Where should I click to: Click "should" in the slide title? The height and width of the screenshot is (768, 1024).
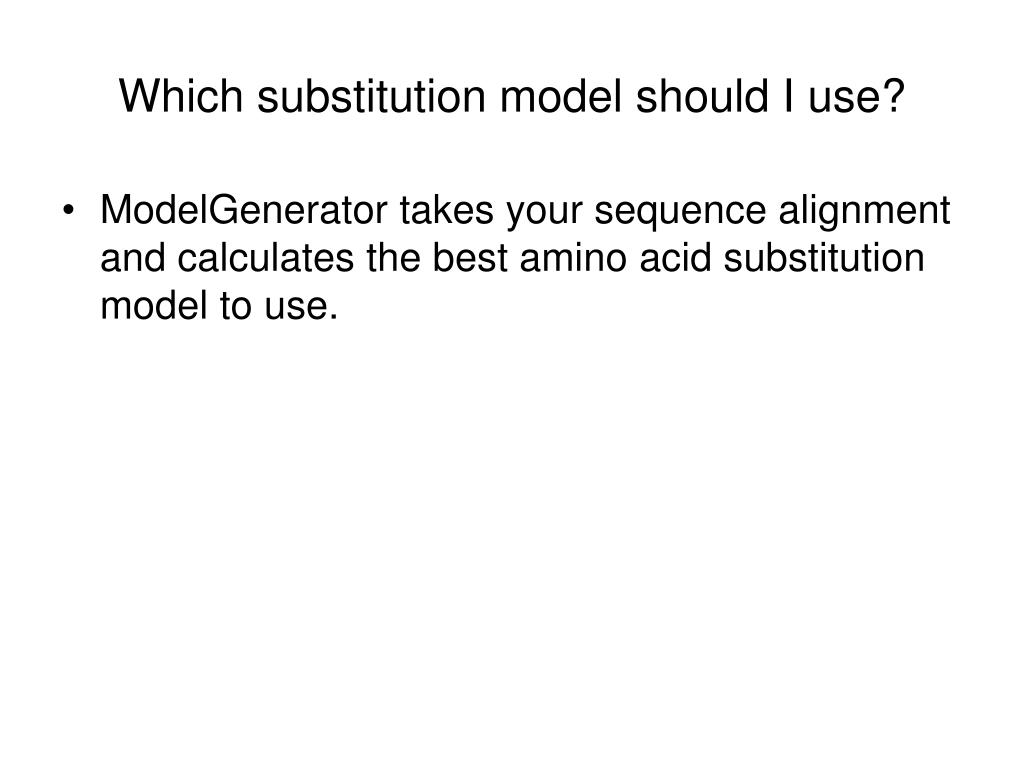(x=702, y=96)
